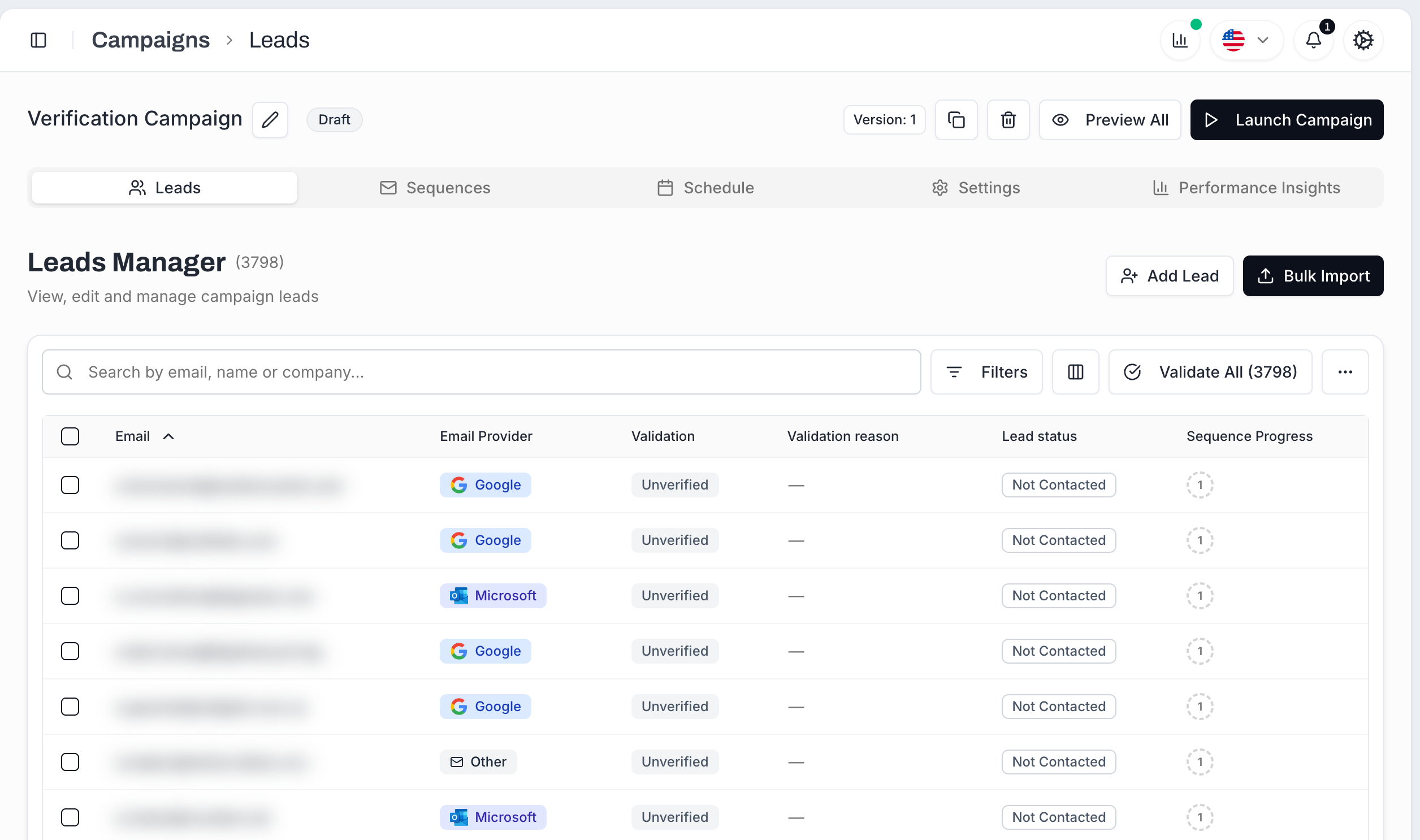Image resolution: width=1420 pixels, height=840 pixels.
Task: Click the Sequence Progress column header
Action: tap(1249, 436)
